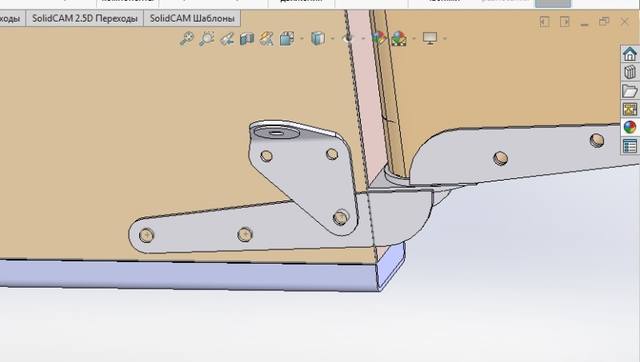This screenshot has height=362, width=640.
Task: Open the Custom Properties list pane
Action: coord(630,146)
